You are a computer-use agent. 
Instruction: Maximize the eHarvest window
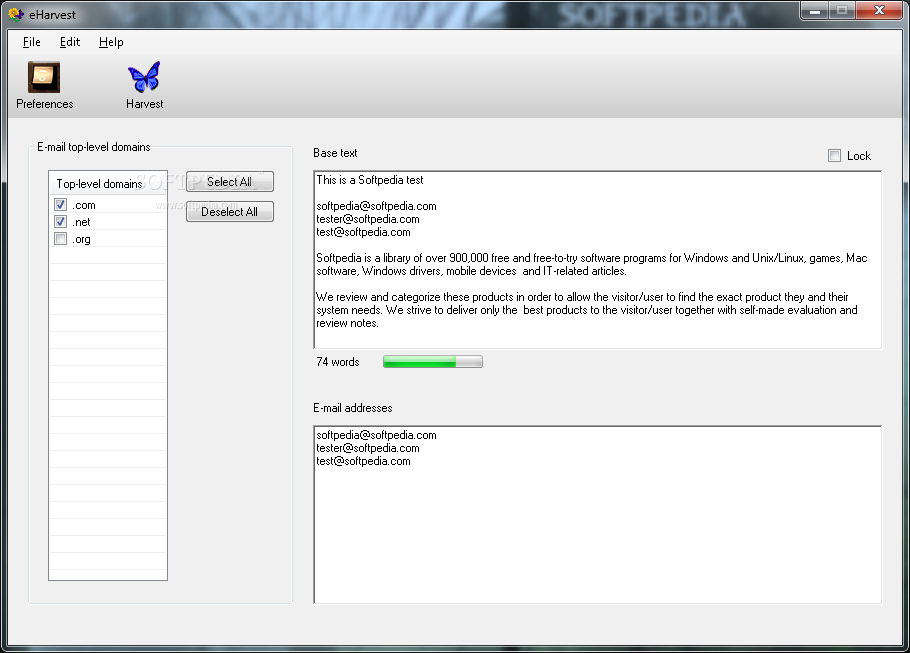[x=842, y=11]
